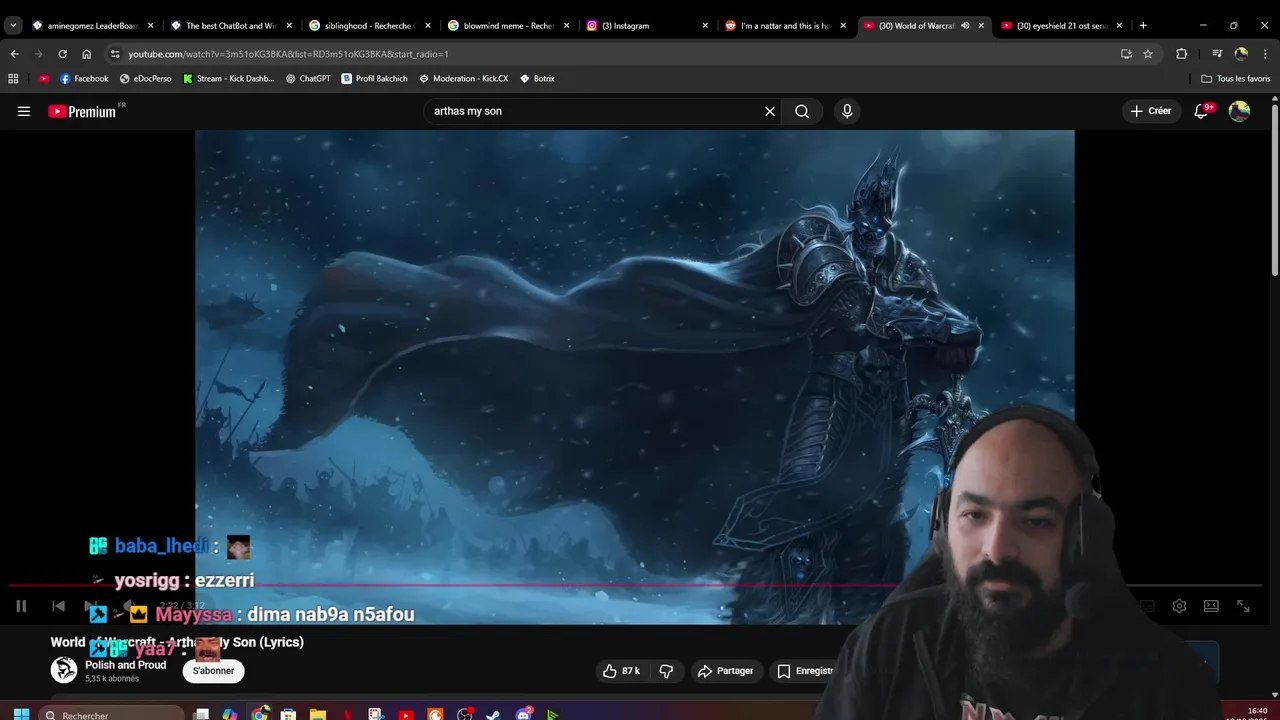The image size is (1280, 720).
Task: Open Moderation - Kick.CX bookmark
Action: [463, 78]
